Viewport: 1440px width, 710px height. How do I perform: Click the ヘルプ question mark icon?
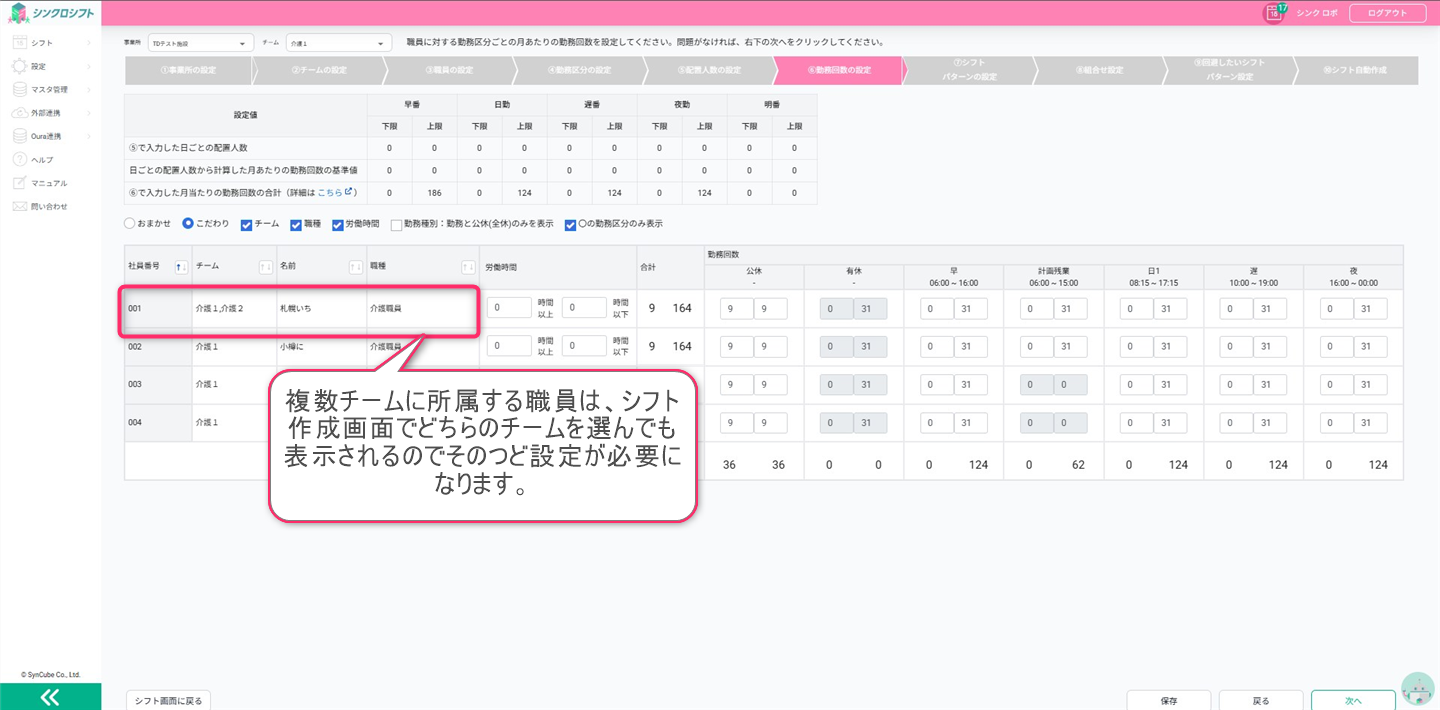(19, 159)
